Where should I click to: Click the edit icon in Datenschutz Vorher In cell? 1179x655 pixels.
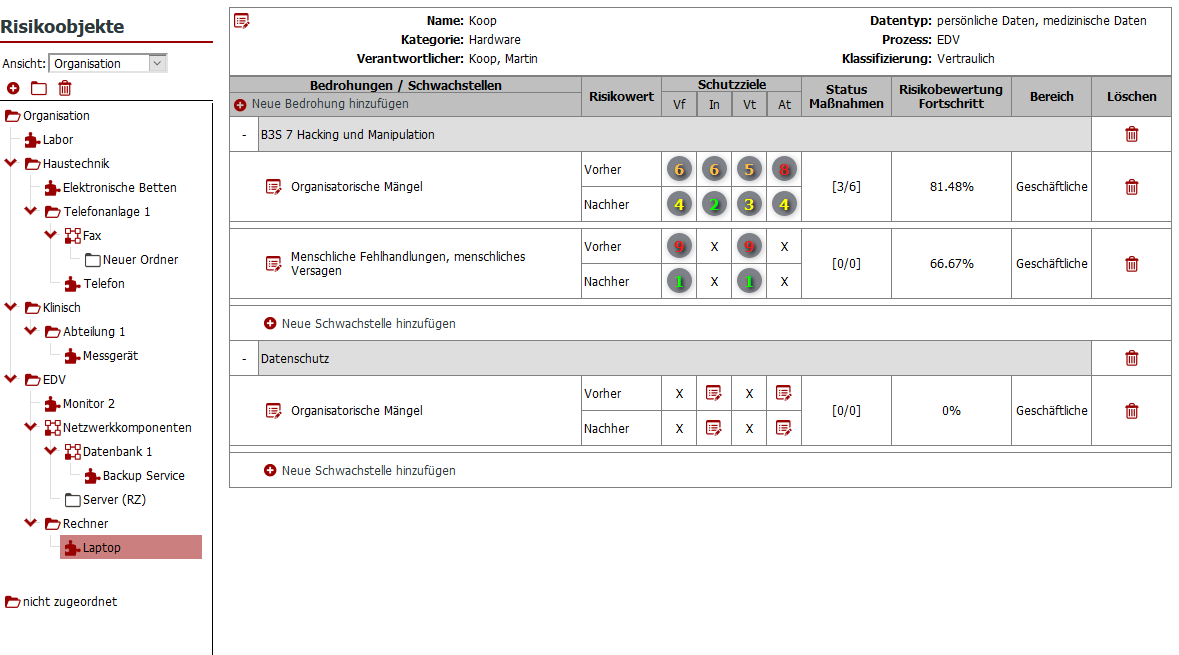click(x=713, y=393)
